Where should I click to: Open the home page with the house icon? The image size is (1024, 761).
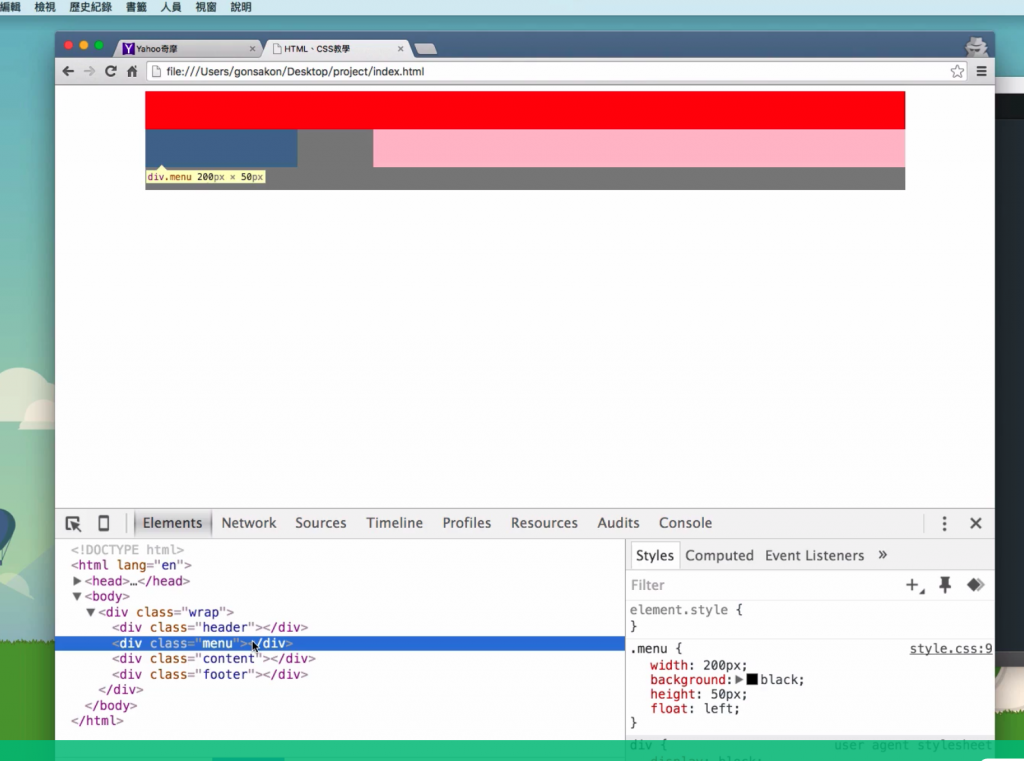[x=132, y=71]
